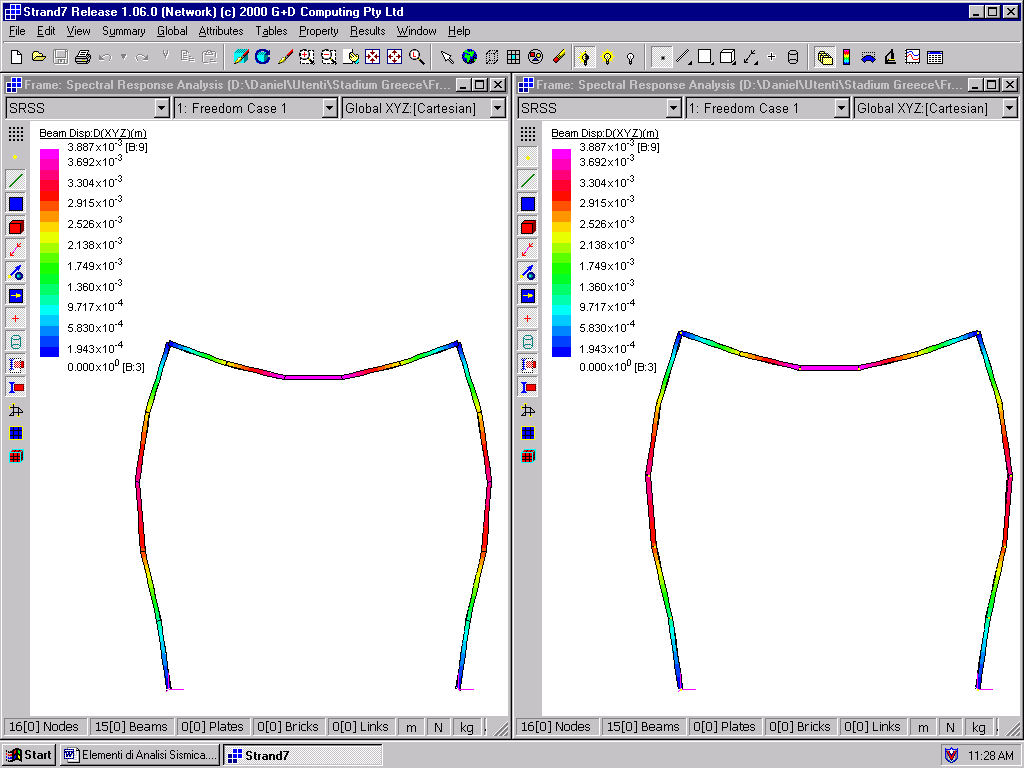Open the Results menu
Viewport: 1024px width, 768px height.
pos(367,31)
